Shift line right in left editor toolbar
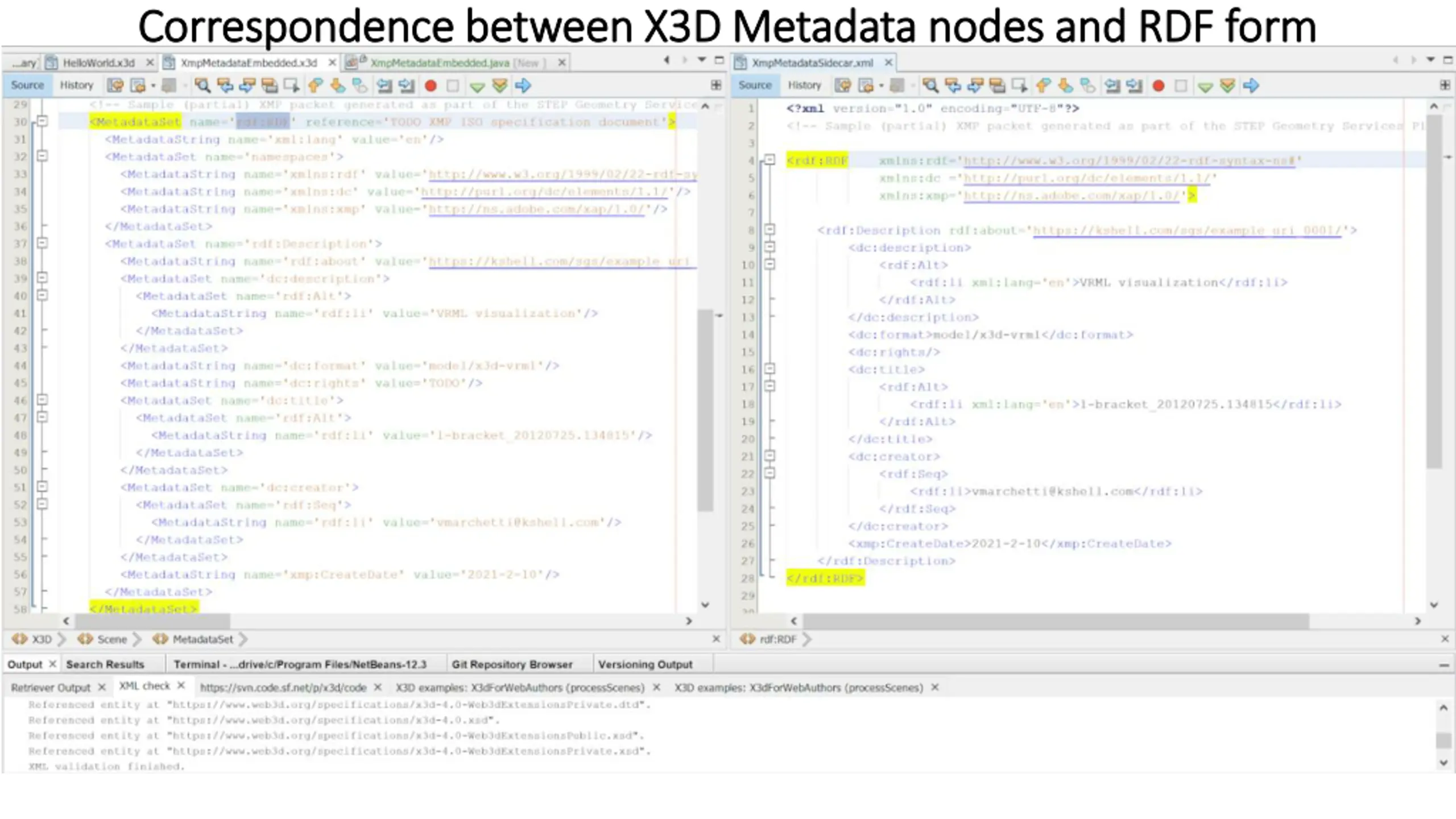 point(407,85)
